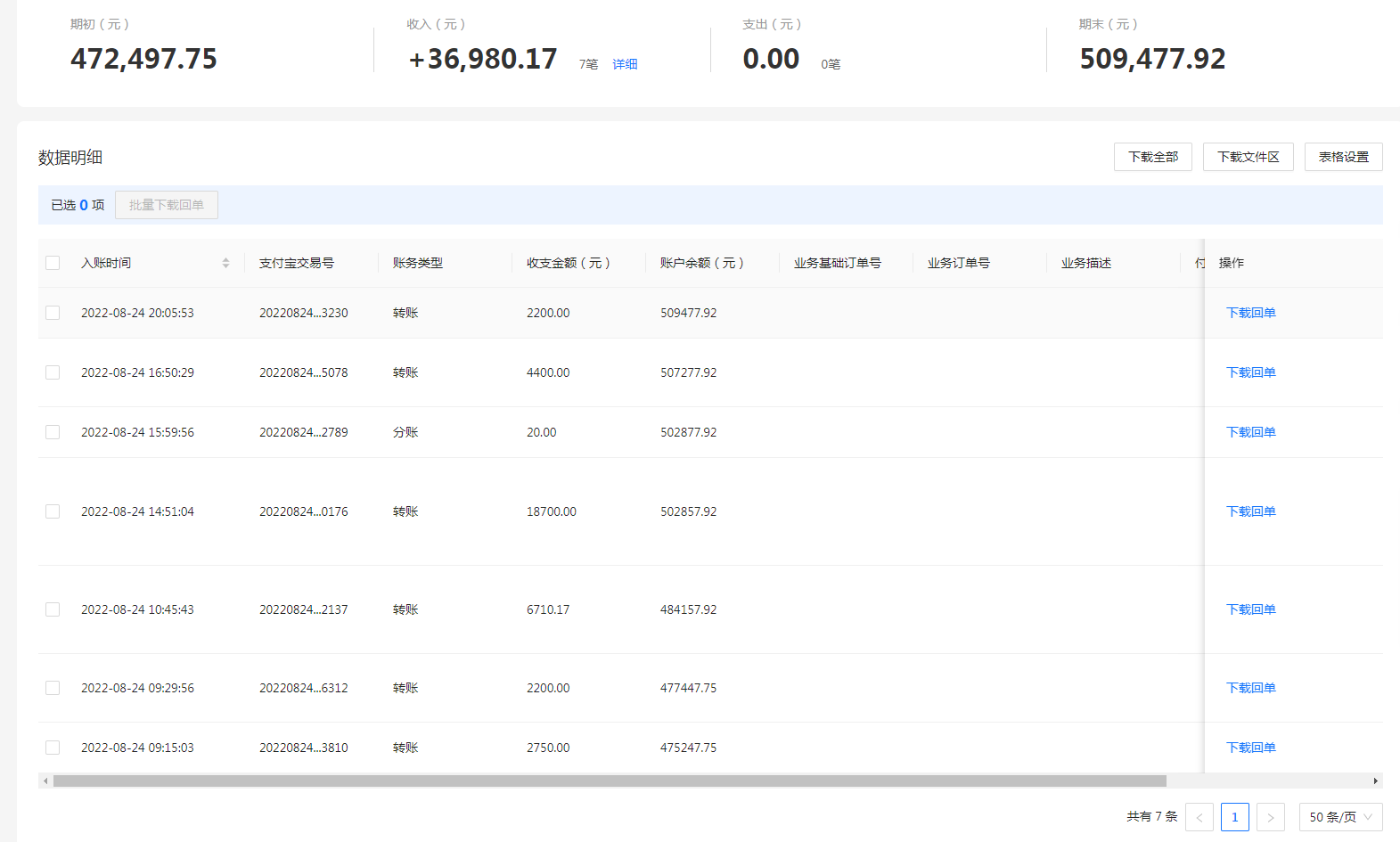Click the 下载全部 button
Viewport: 1400px width, 842px height.
(x=1152, y=157)
